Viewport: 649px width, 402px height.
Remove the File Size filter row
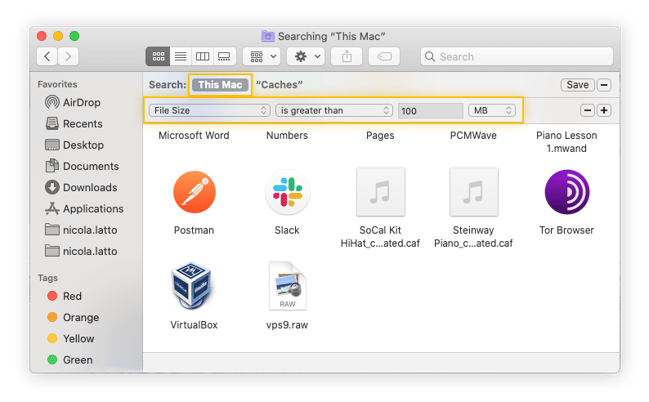[587, 111]
